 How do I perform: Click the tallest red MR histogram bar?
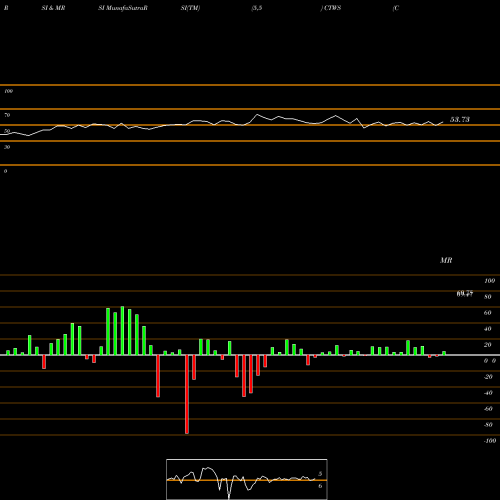pos(187,394)
